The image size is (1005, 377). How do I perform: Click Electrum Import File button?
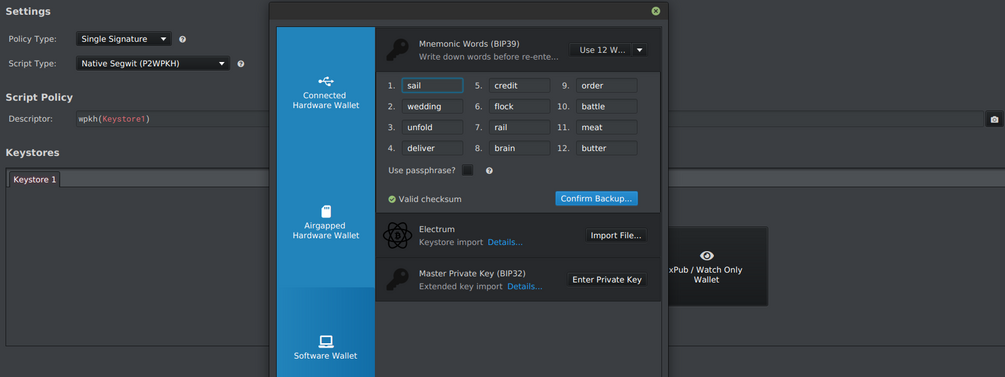[x=616, y=235]
